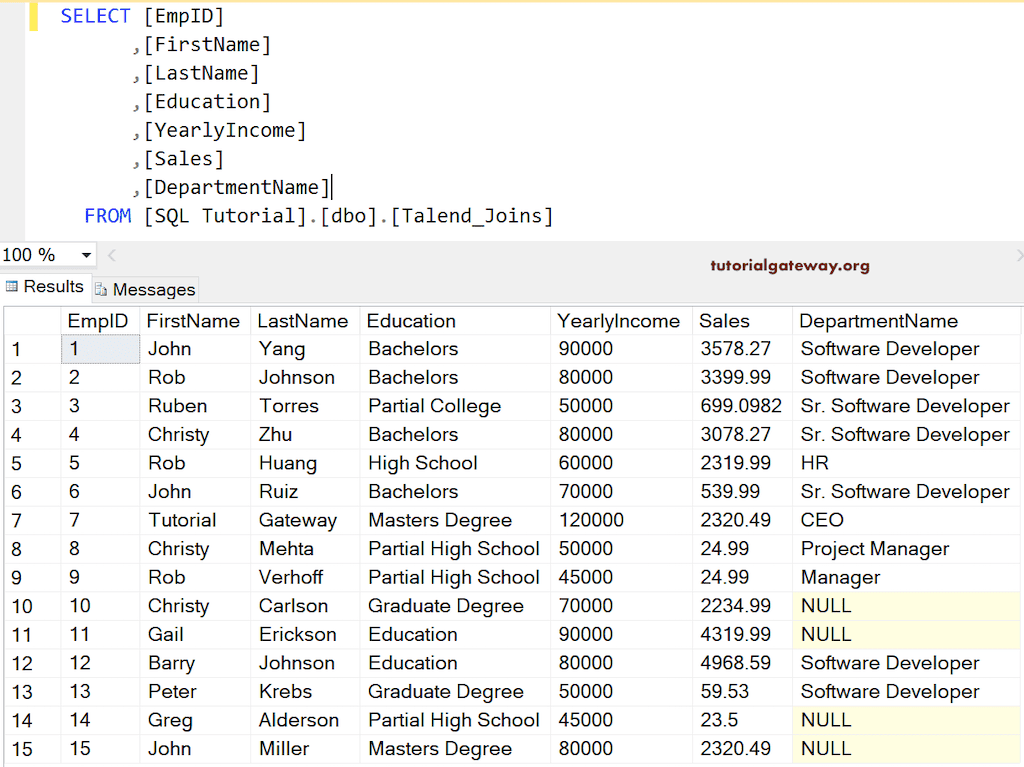Screen dimensions: 1024x767
Task: Click the 'Zhu' LastName cell
Action: (x=305, y=434)
